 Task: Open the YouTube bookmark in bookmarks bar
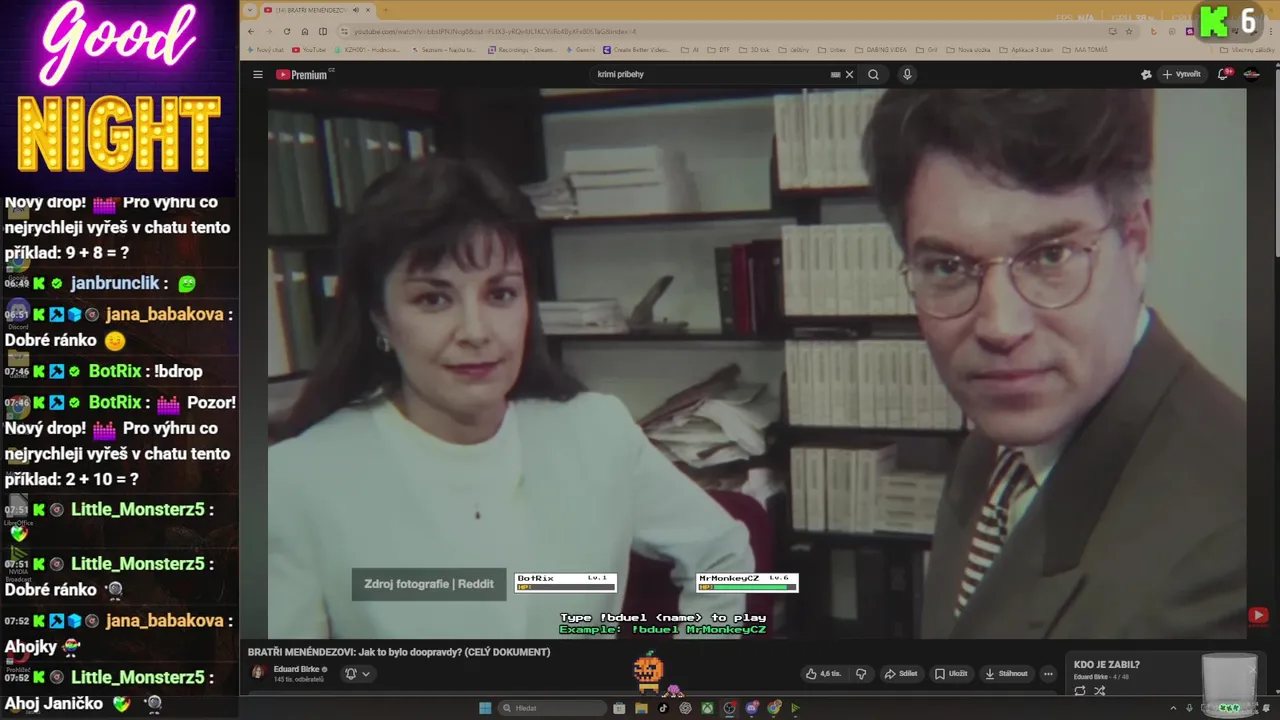[308, 50]
